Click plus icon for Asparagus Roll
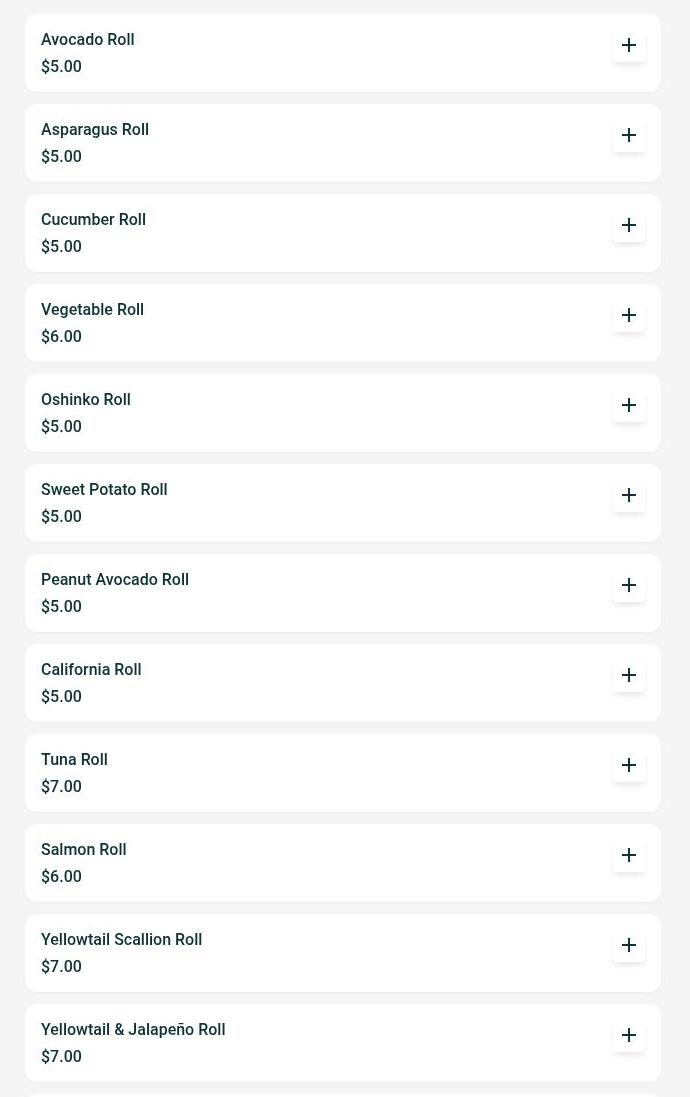Image resolution: width=690 pixels, height=1097 pixels. coord(629,135)
